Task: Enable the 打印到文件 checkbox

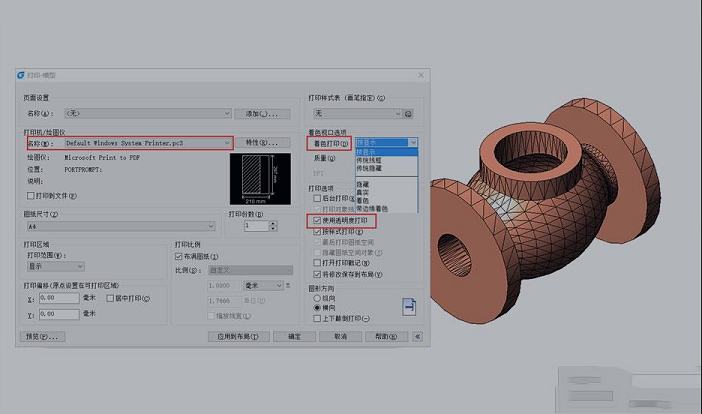Action: coord(29,196)
